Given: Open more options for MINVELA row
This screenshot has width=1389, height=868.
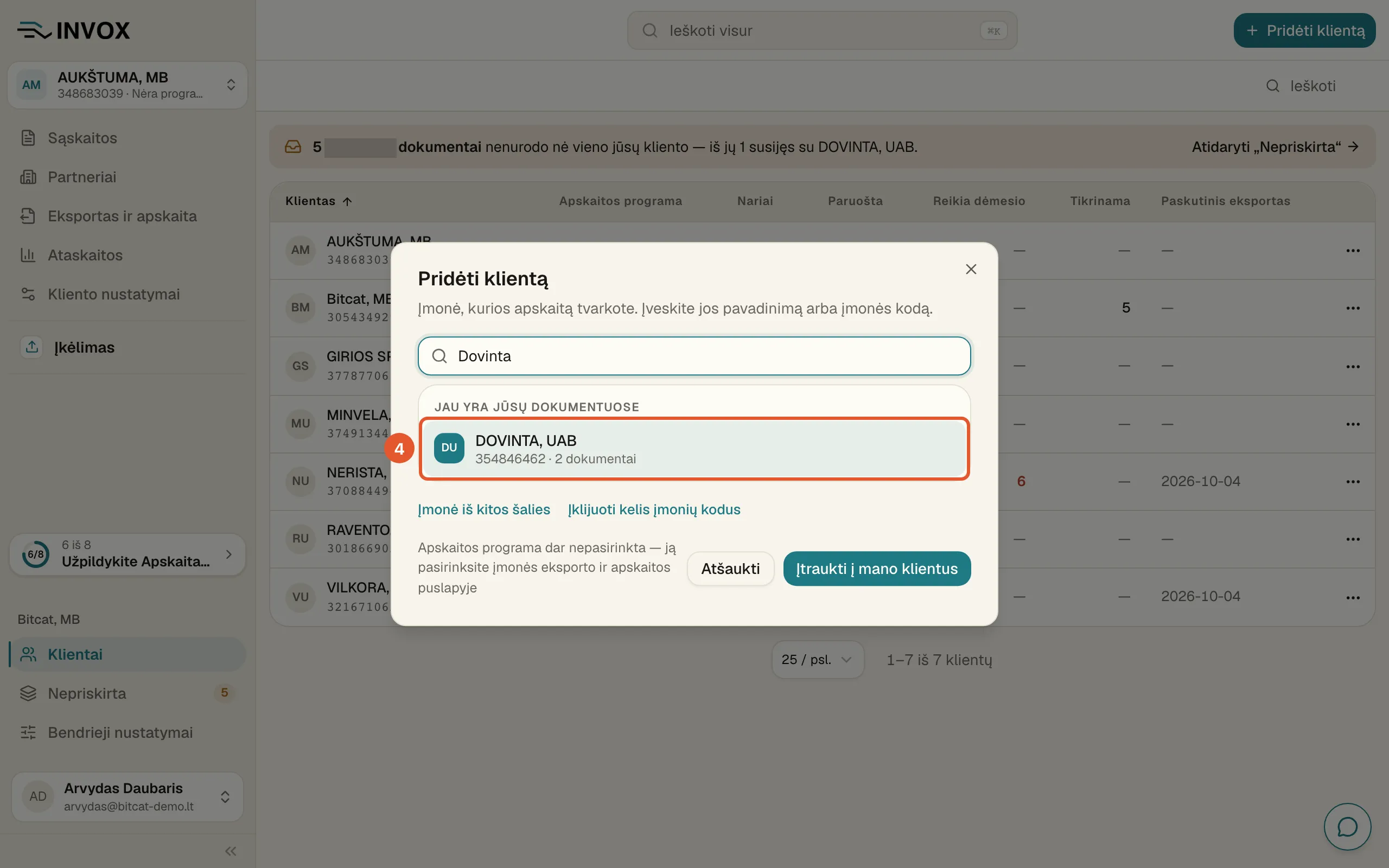Looking at the screenshot, I should click(1353, 424).
